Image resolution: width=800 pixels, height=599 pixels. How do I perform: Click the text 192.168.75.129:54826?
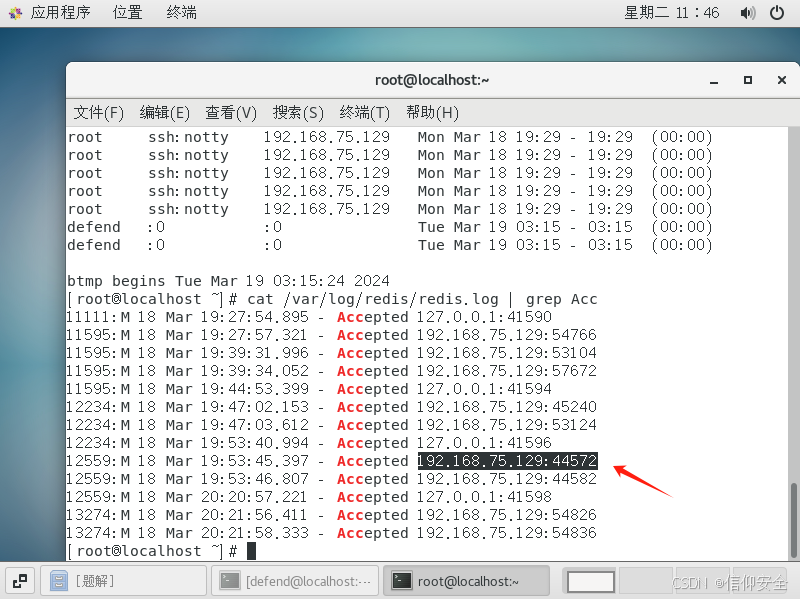pyautogui.click(x=507, y=514)
